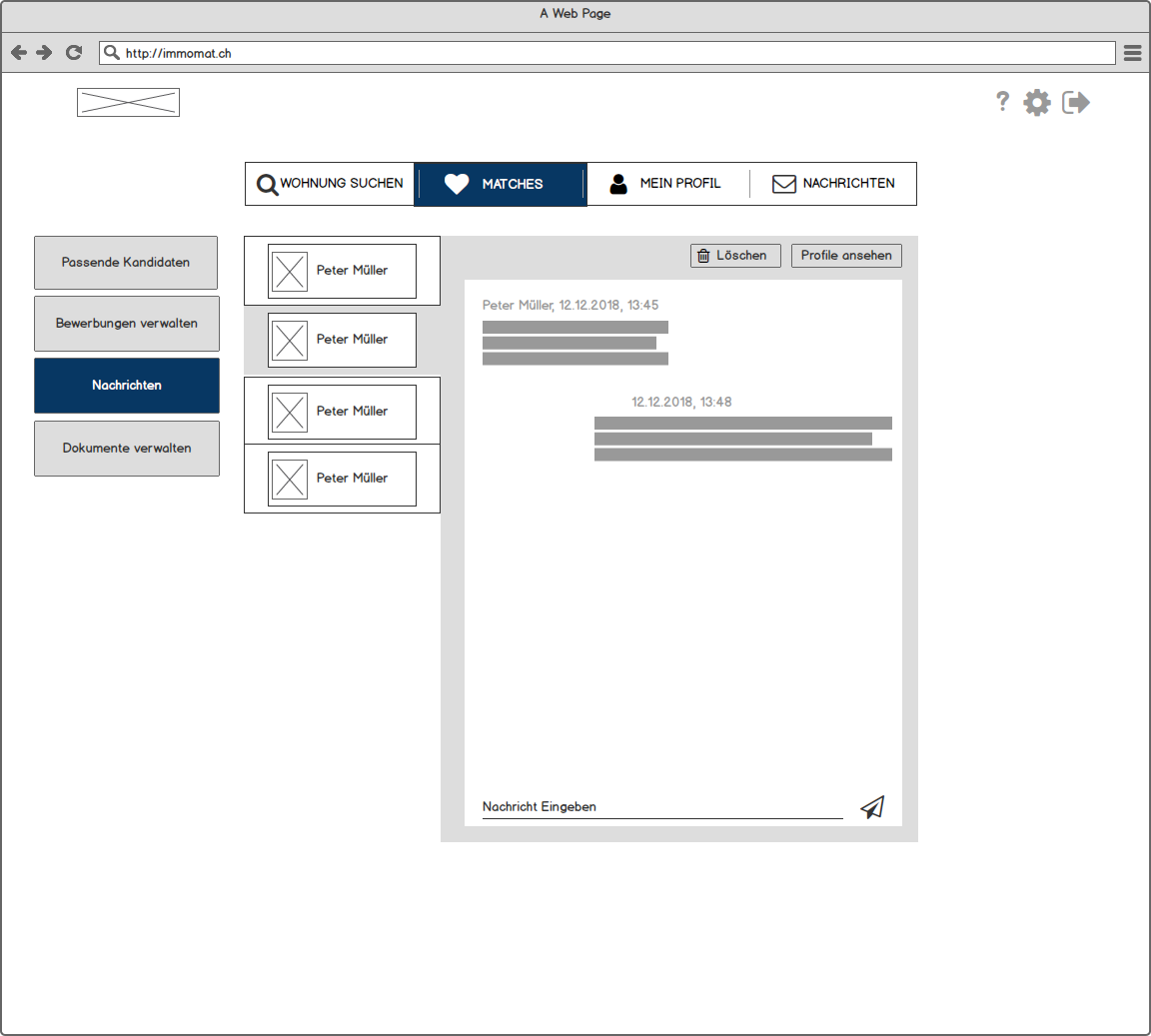This screenshot has height=1036, width=1151.
Task: Open the Wohnung Suchen tab
Action: pos(330,184)
